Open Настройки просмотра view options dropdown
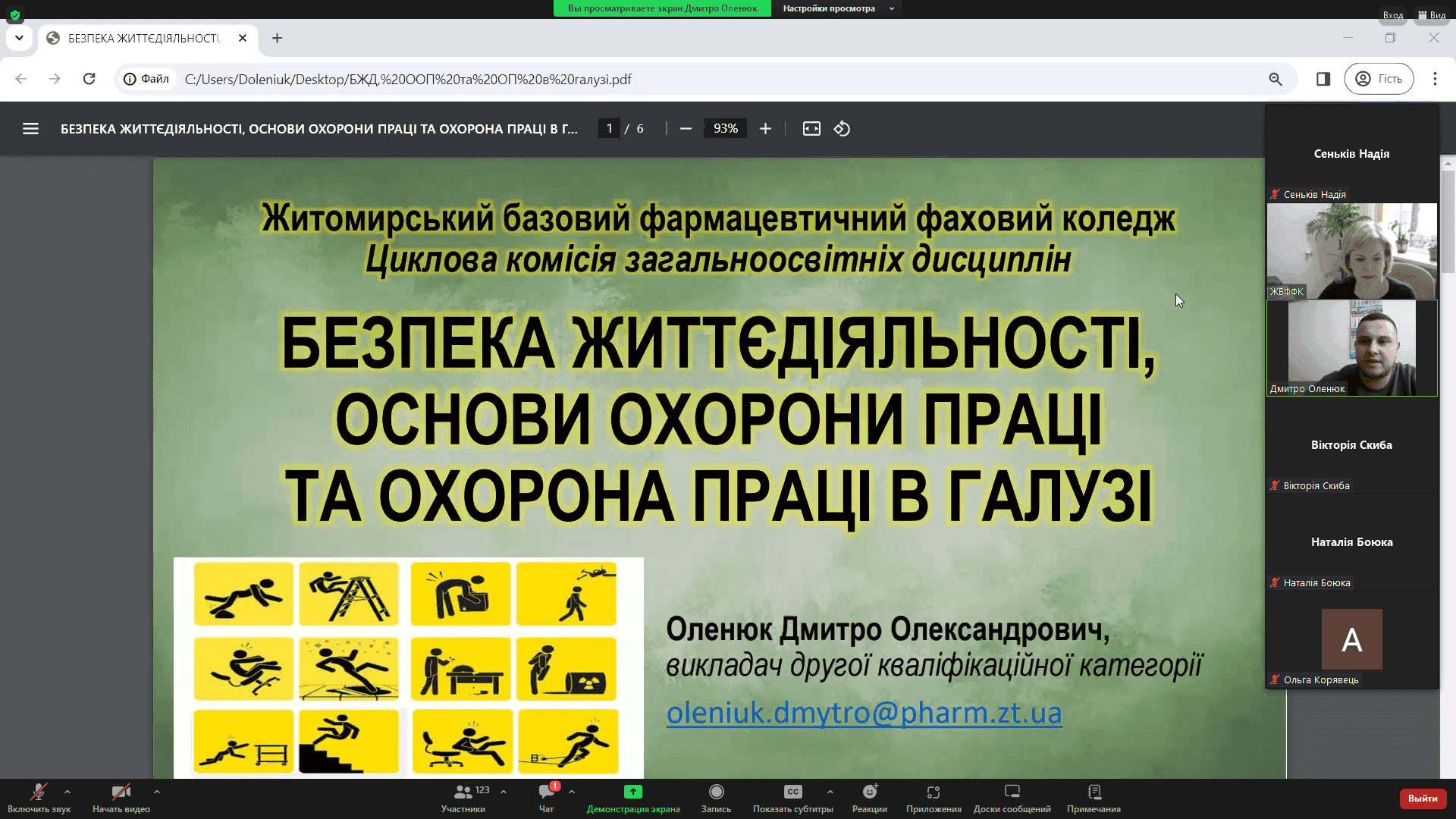The image size is (1456, 819). click(838, 8)
